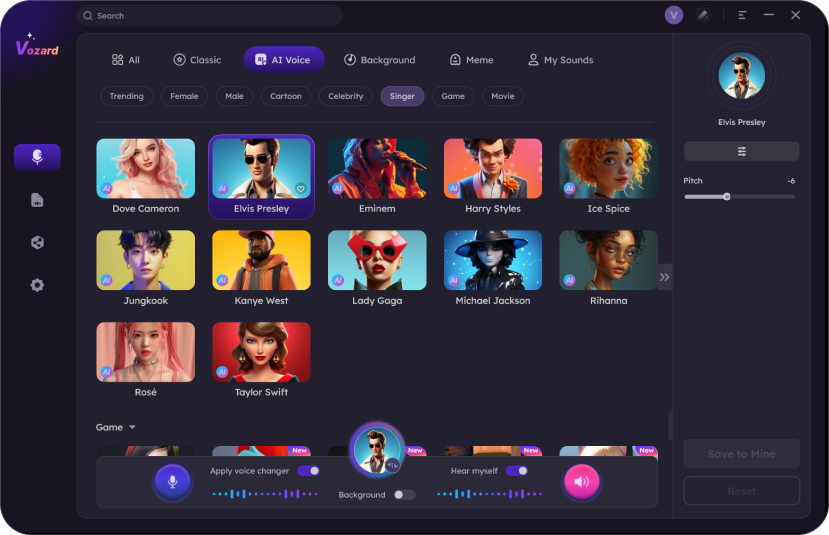Viewport: 829px width, 535px height.
Task: Disable the Apply voice changer toggle
Action: tap(308, 470)
